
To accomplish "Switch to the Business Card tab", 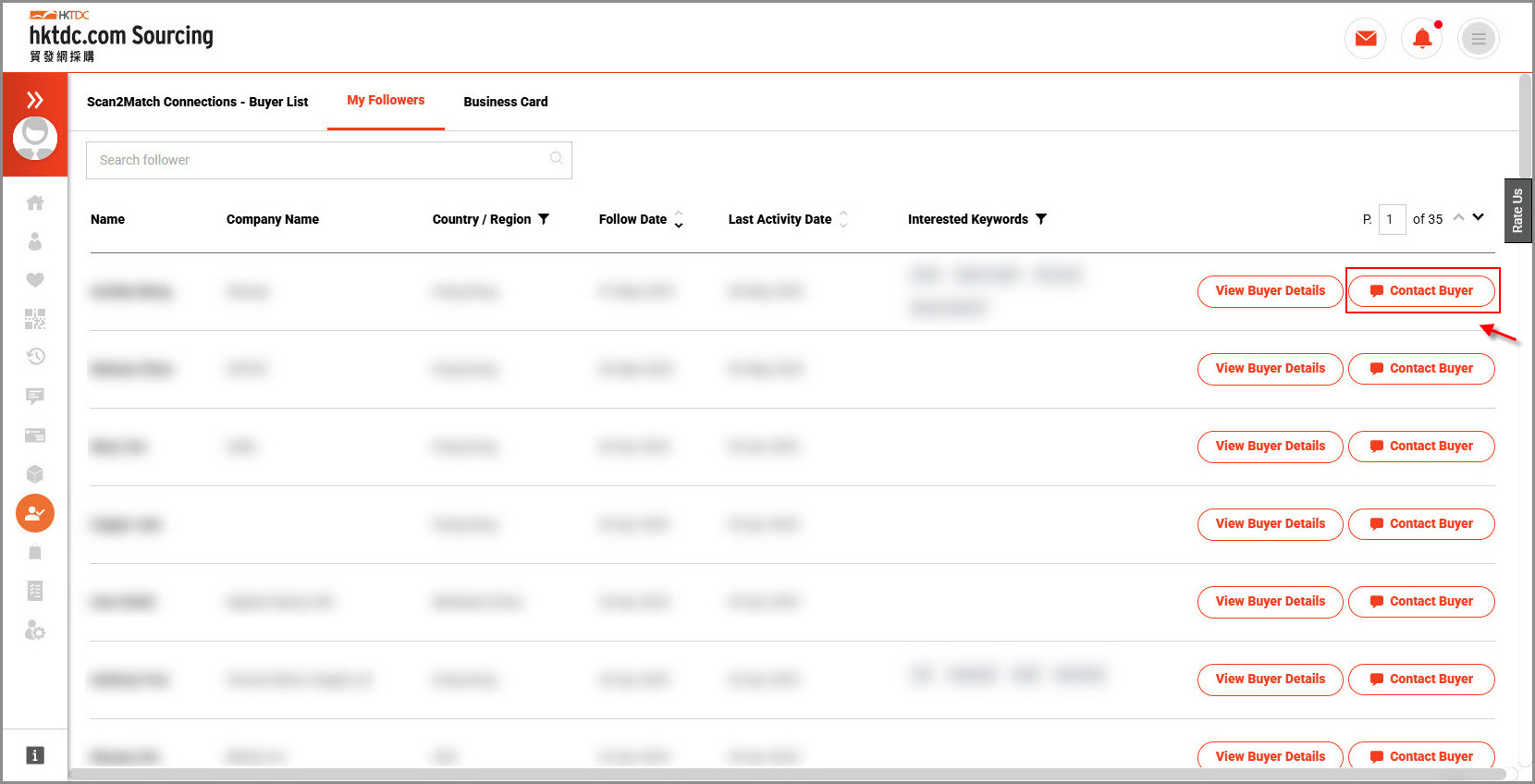I will pyautogui.click(x=505, y=102).
